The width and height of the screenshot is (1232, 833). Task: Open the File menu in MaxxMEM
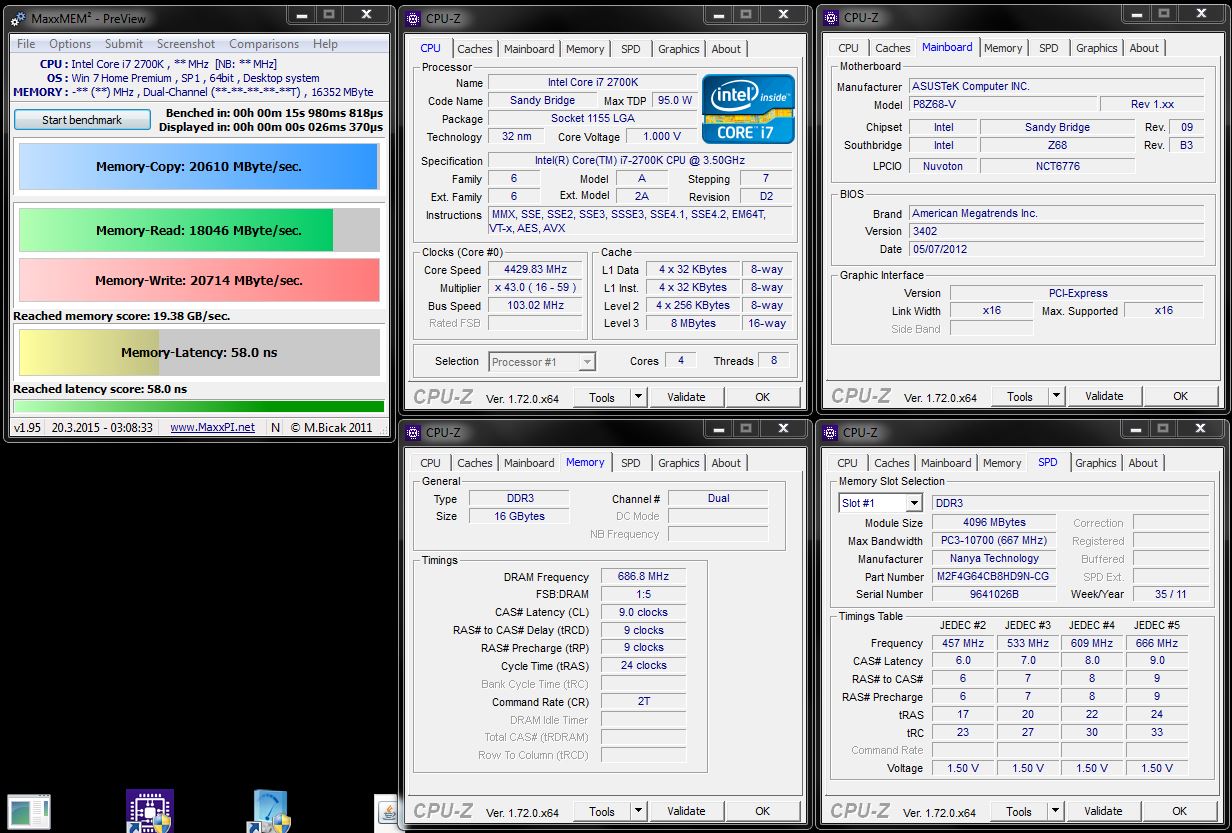point(26,44)
